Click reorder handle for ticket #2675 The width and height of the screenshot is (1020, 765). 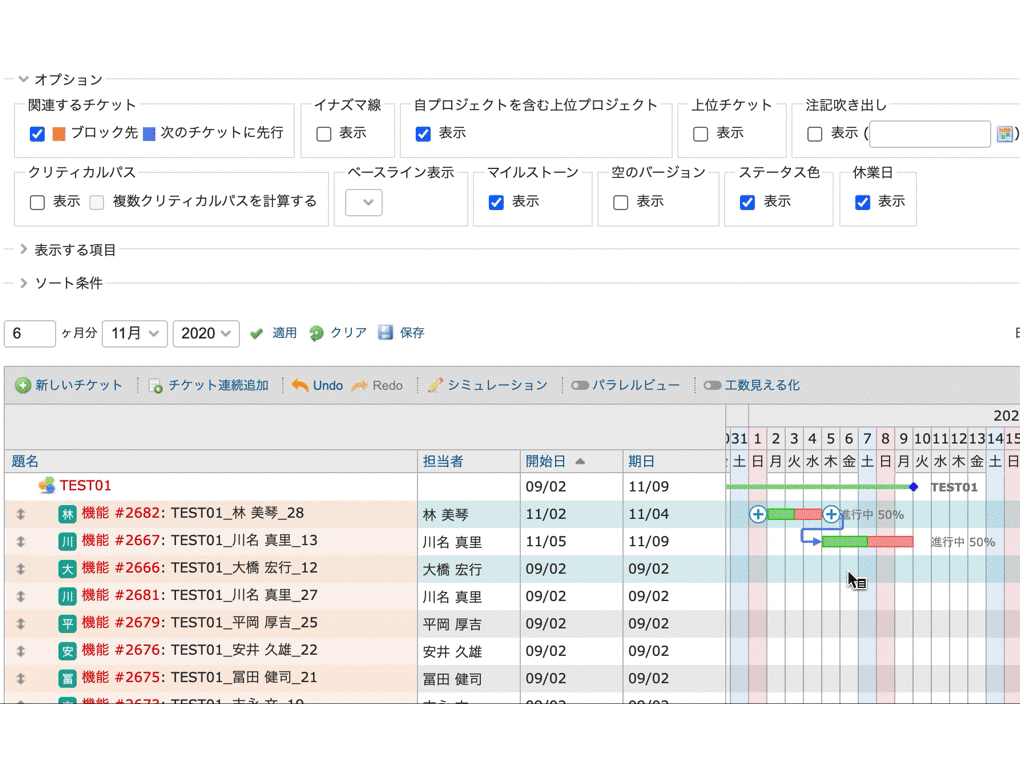(21, 678)
